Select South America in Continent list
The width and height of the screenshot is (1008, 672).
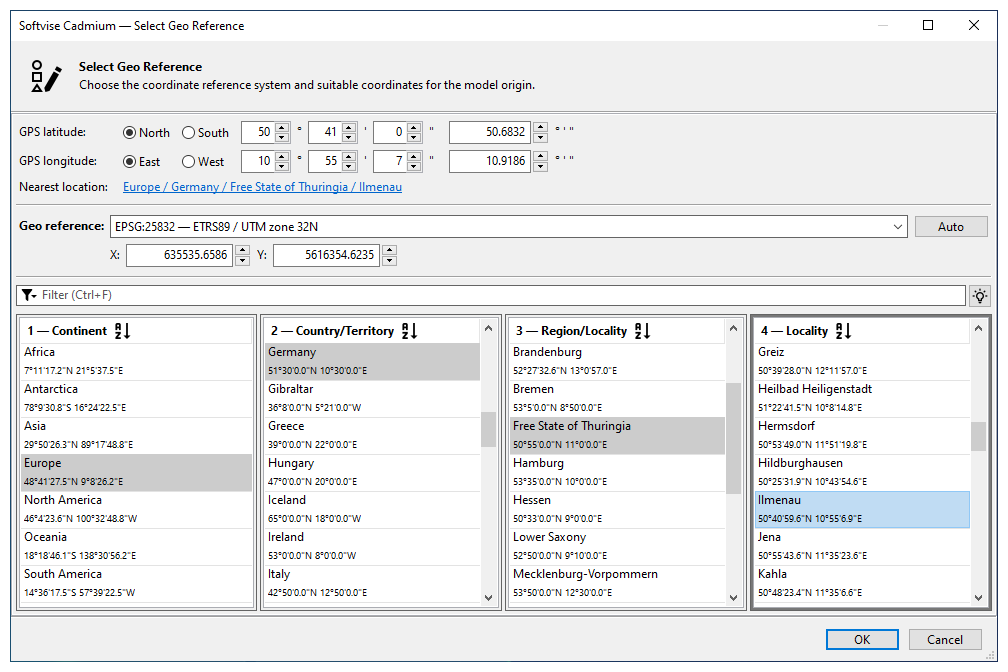[136, 583]
